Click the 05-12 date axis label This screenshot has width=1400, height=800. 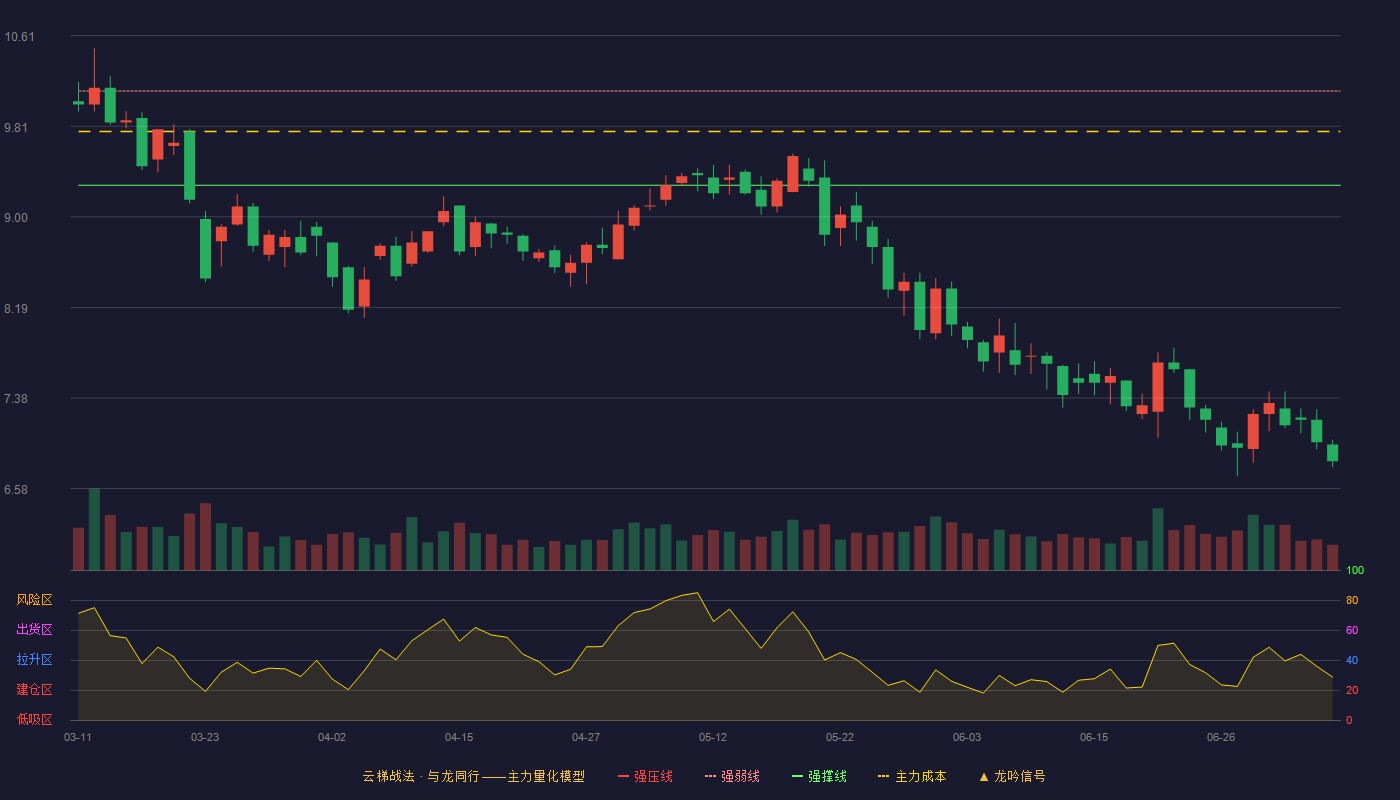click(713, 737)
